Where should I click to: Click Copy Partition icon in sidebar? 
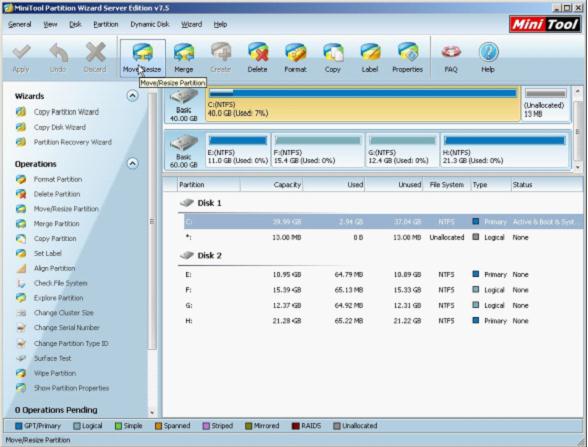(21, 238)
